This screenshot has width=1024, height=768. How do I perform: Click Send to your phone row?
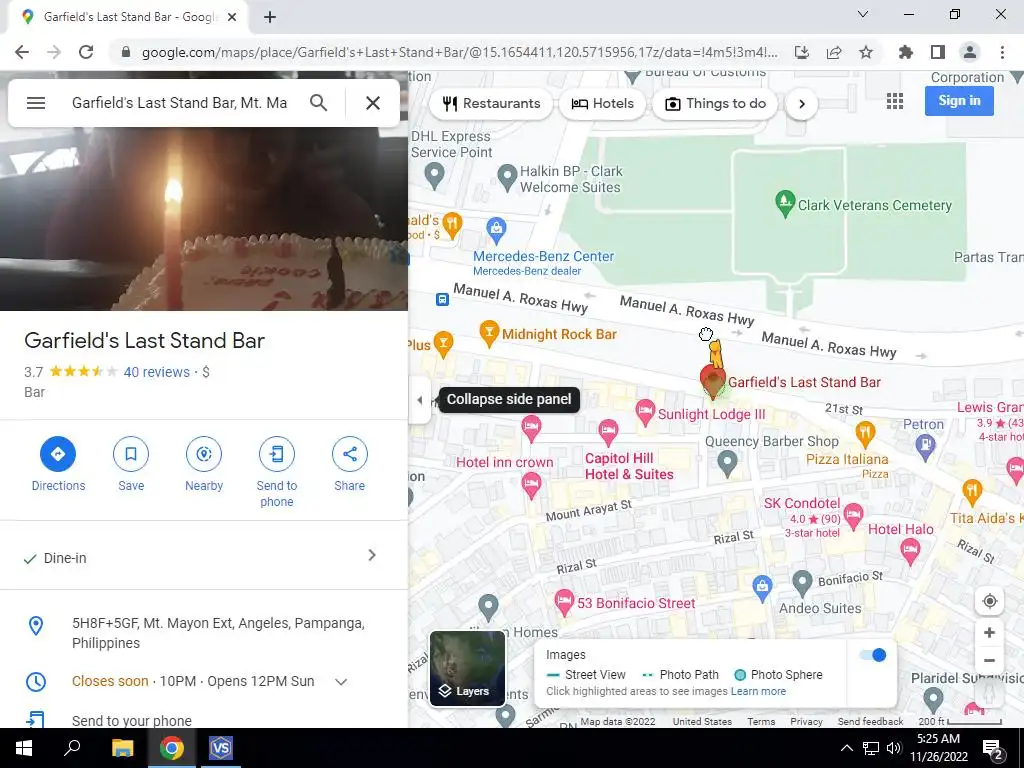coord(204,718)
